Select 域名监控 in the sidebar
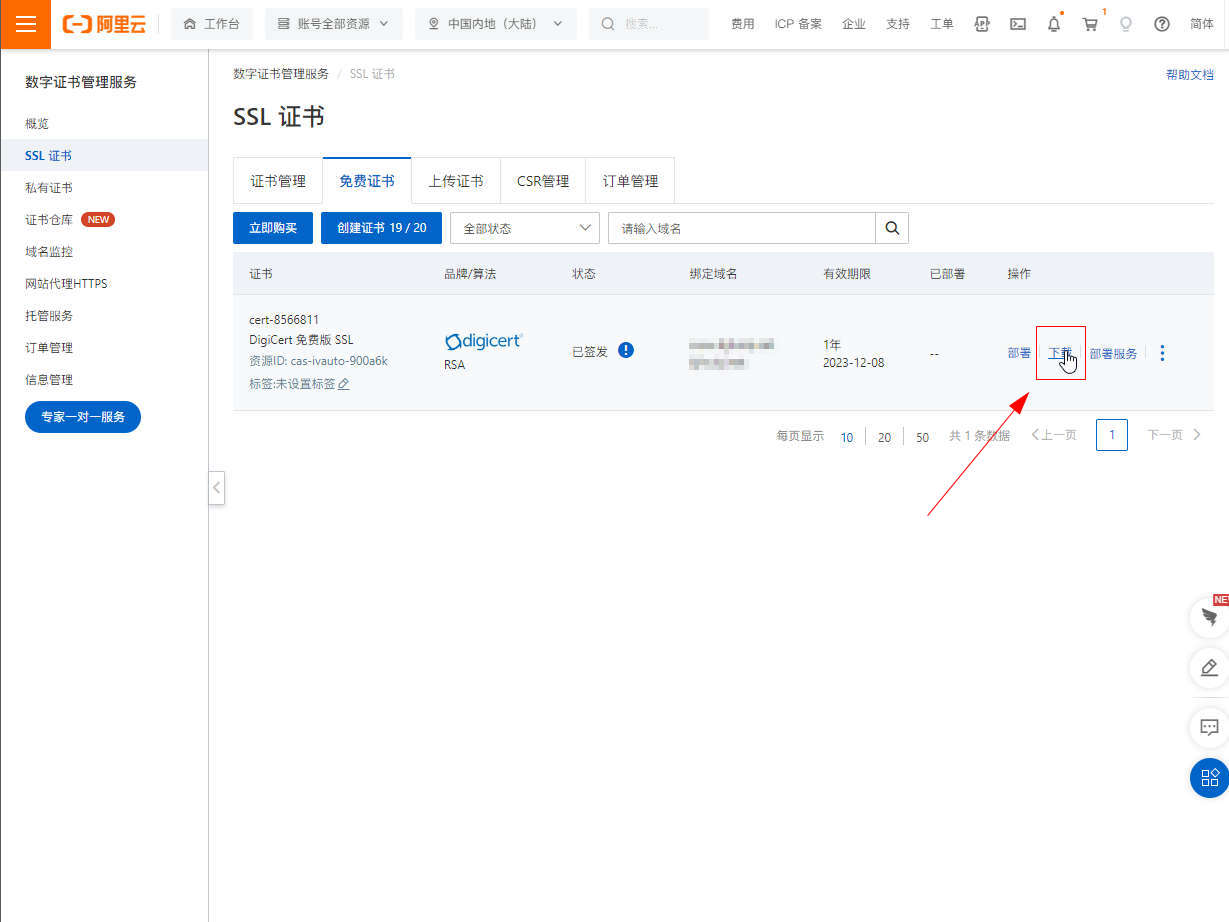1229x922 pixels. [x=49, y=252]
